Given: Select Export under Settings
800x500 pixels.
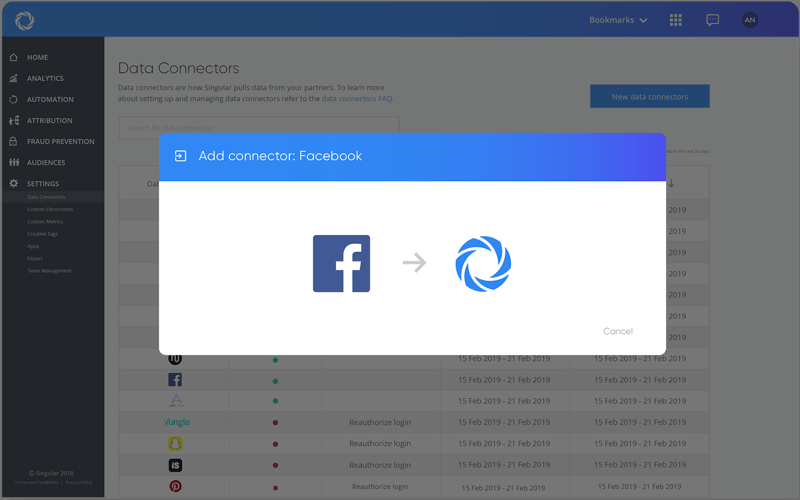Looking at the screenshot, I should [x=35, y=258].
